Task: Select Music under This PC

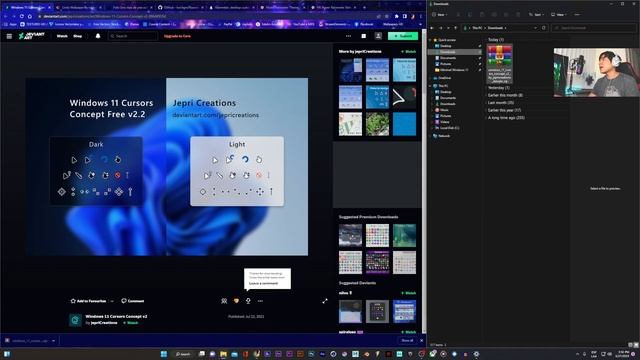Action: click(444, 110)
